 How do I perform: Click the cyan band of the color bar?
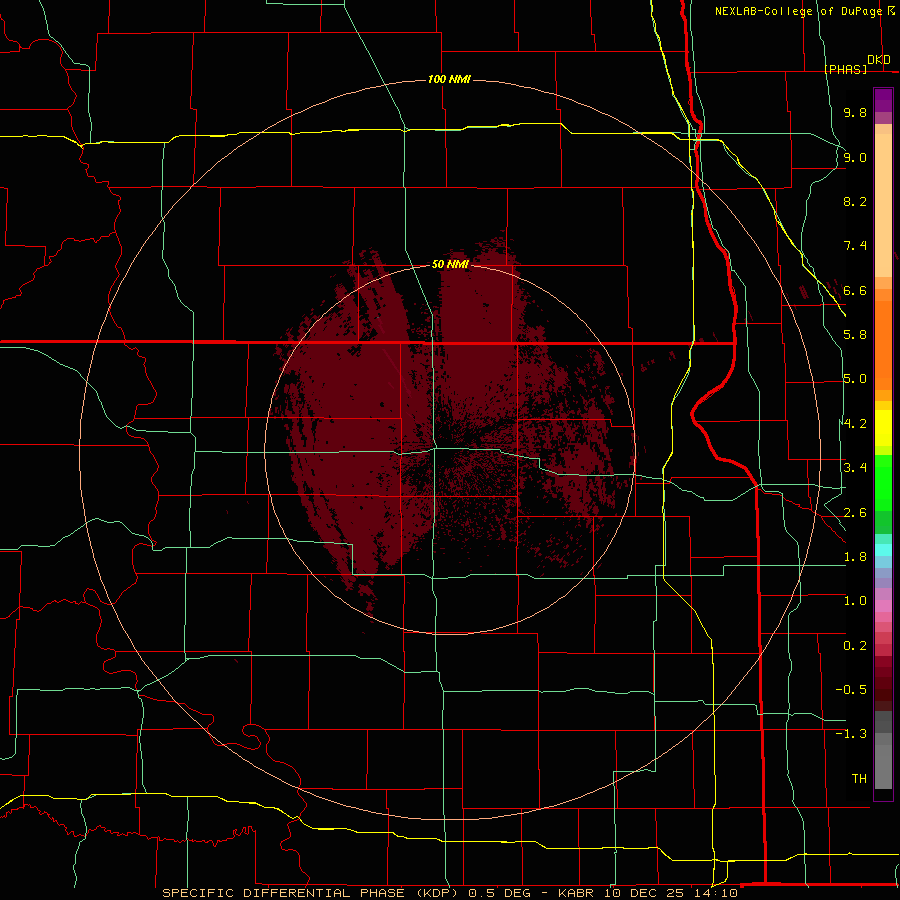pos(883,549)
